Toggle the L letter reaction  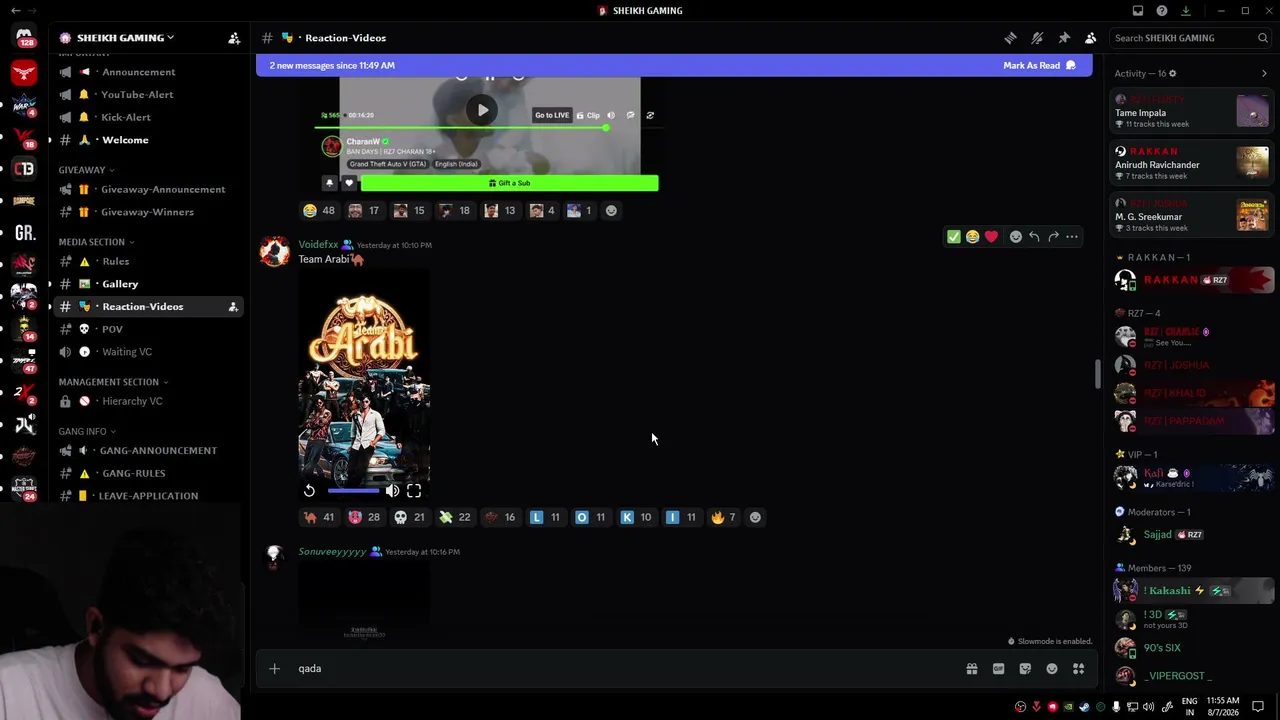[x=545, y=517]
